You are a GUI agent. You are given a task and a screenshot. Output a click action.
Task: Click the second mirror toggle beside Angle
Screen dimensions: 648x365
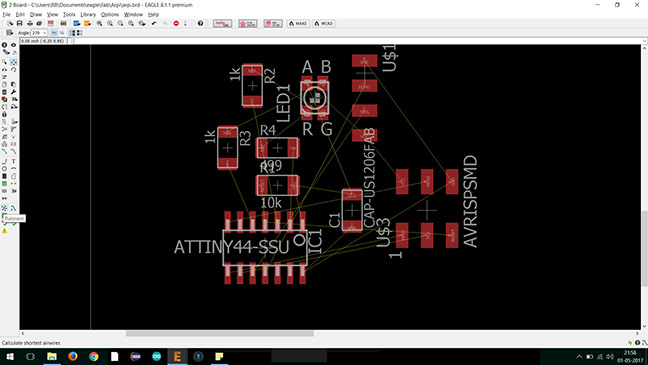62,33
